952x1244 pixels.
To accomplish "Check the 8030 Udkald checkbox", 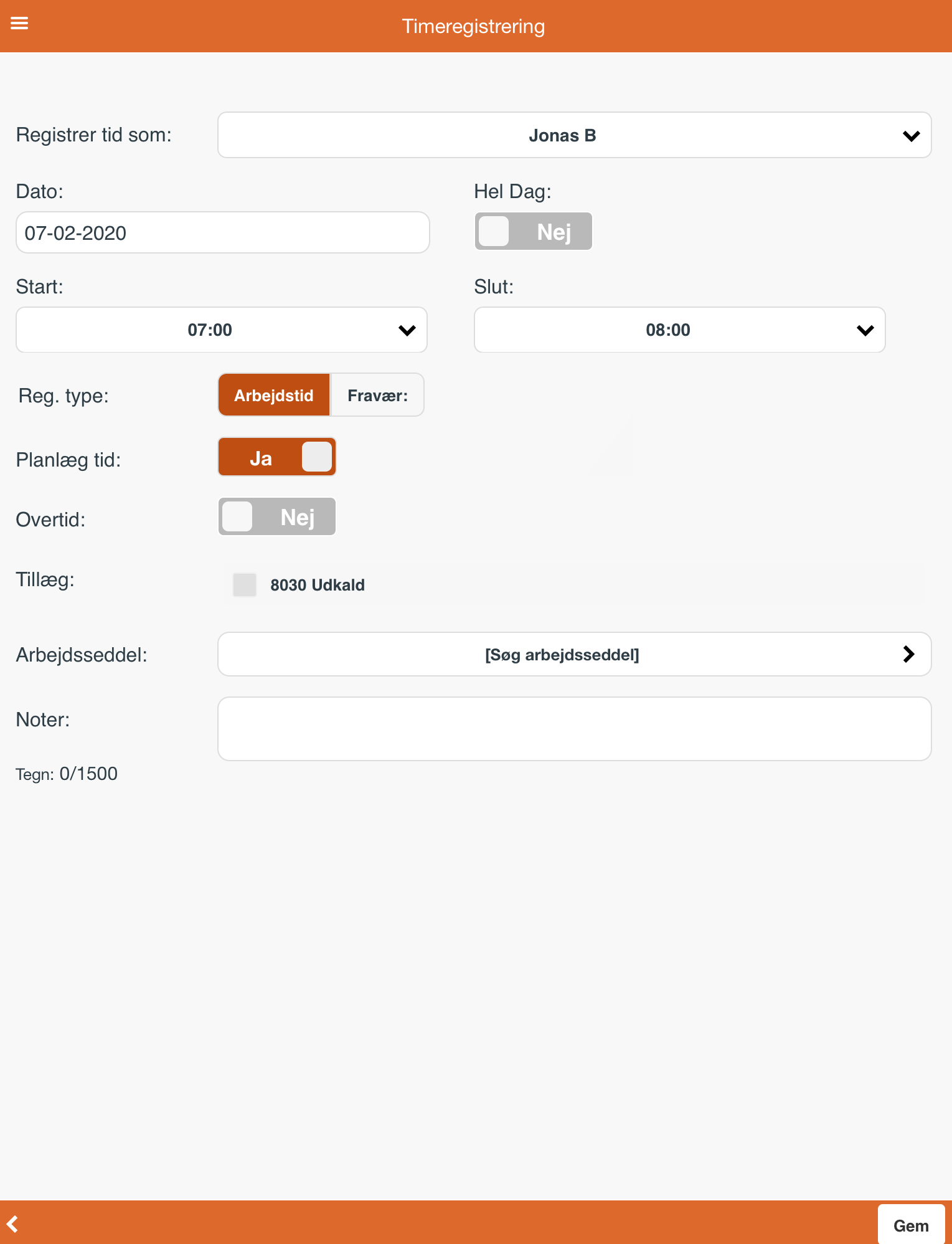I will pyautogui.click(x=245, y=585).
